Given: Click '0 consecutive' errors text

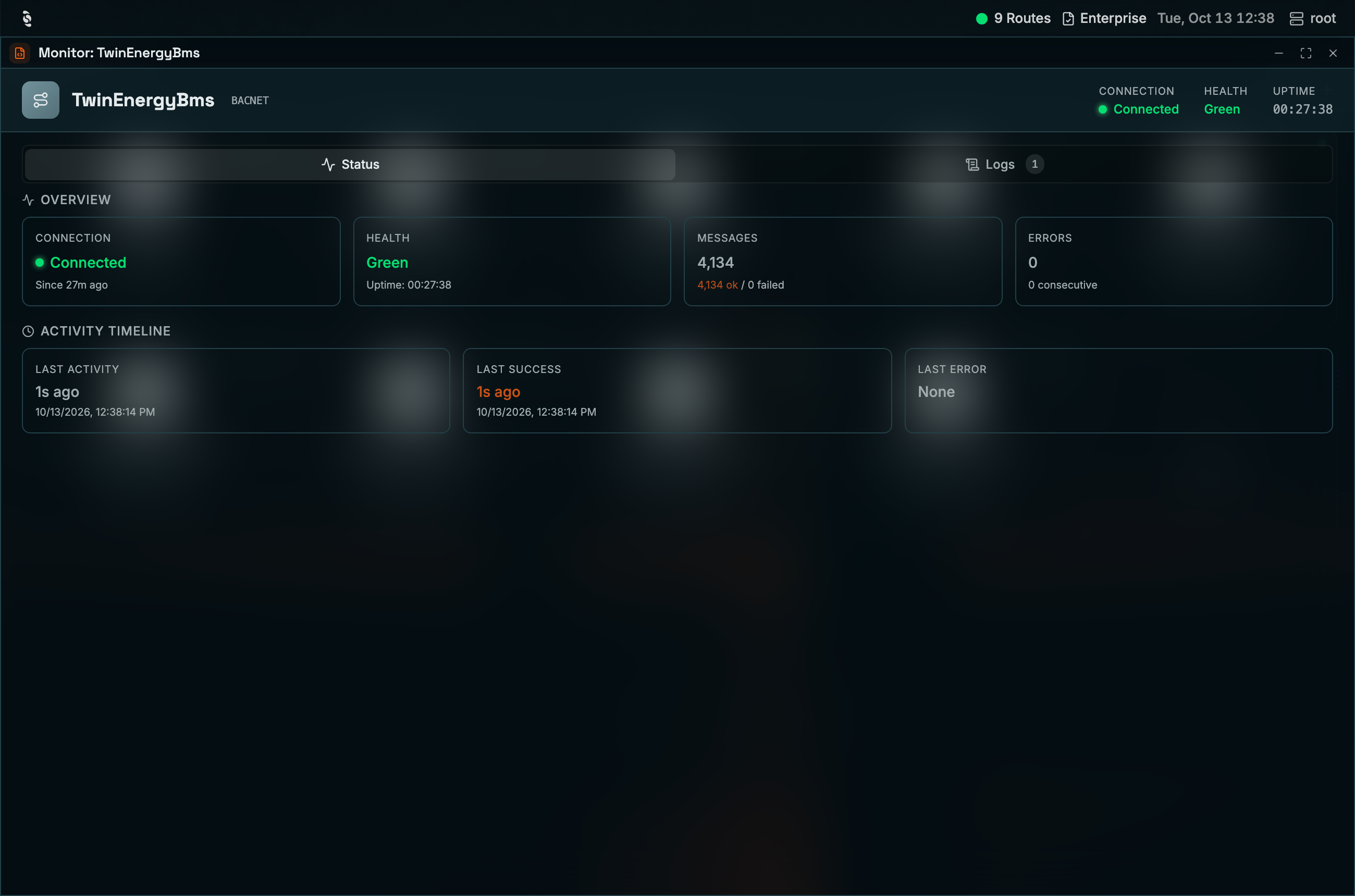Looking at the screenshot, I should coord(1063,285).
